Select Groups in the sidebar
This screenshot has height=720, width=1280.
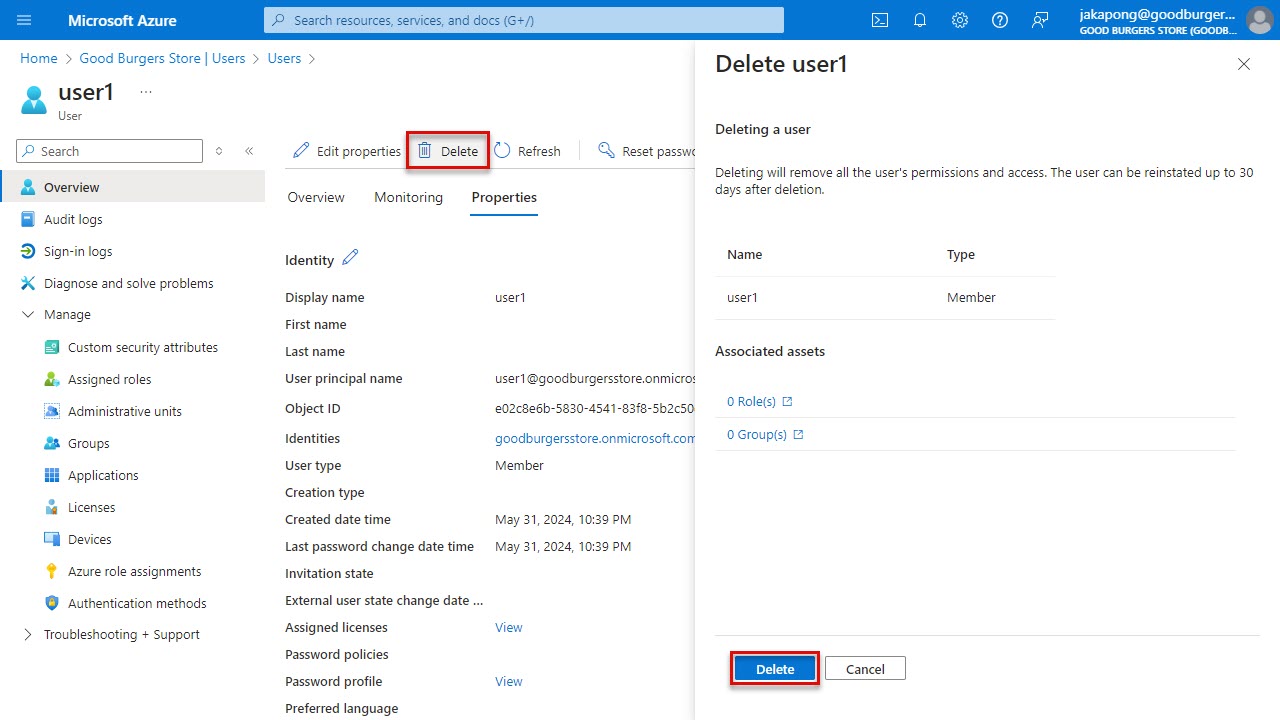point(89,443)
